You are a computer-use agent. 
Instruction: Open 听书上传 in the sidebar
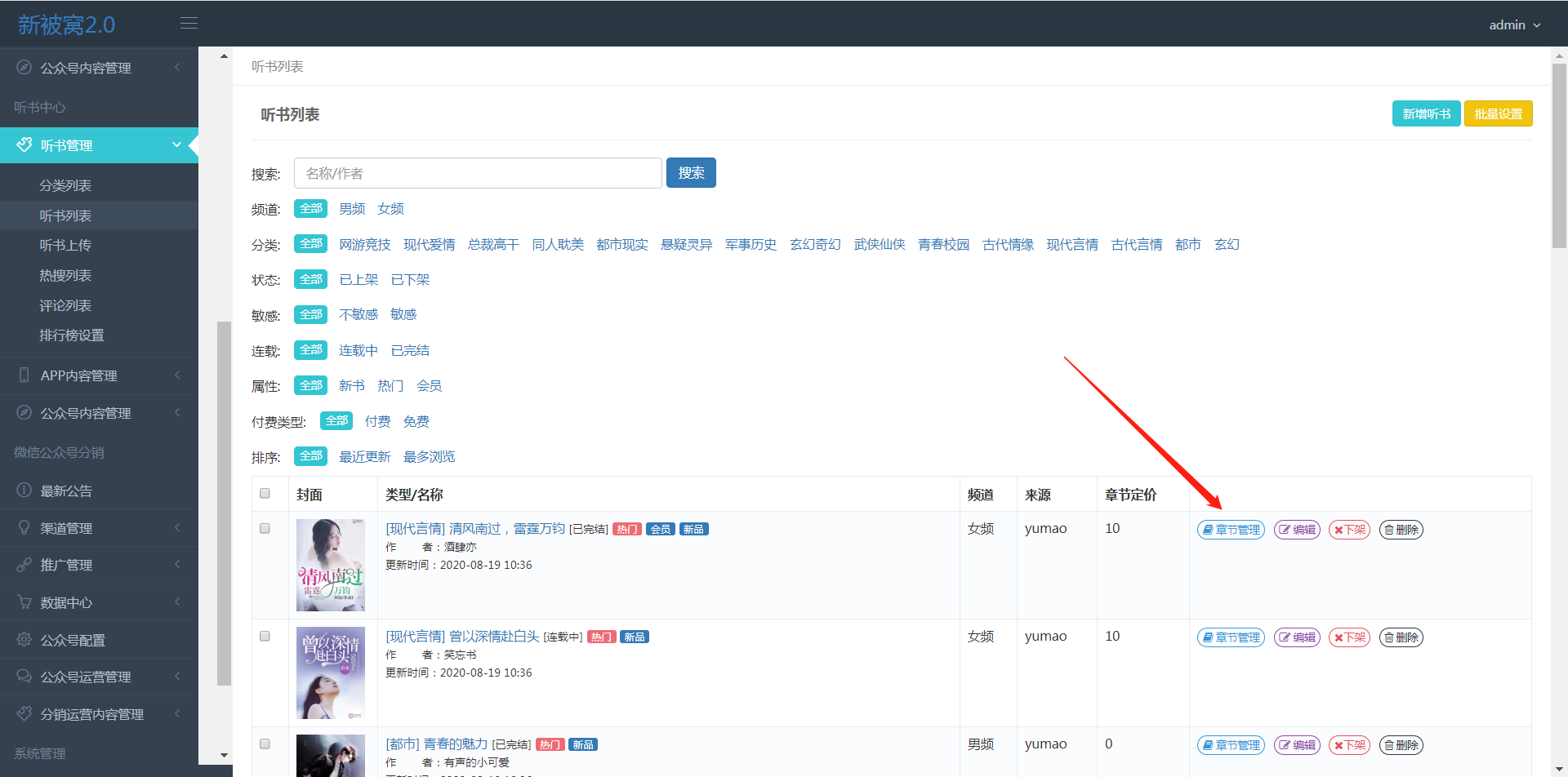(x=65, y=245)
